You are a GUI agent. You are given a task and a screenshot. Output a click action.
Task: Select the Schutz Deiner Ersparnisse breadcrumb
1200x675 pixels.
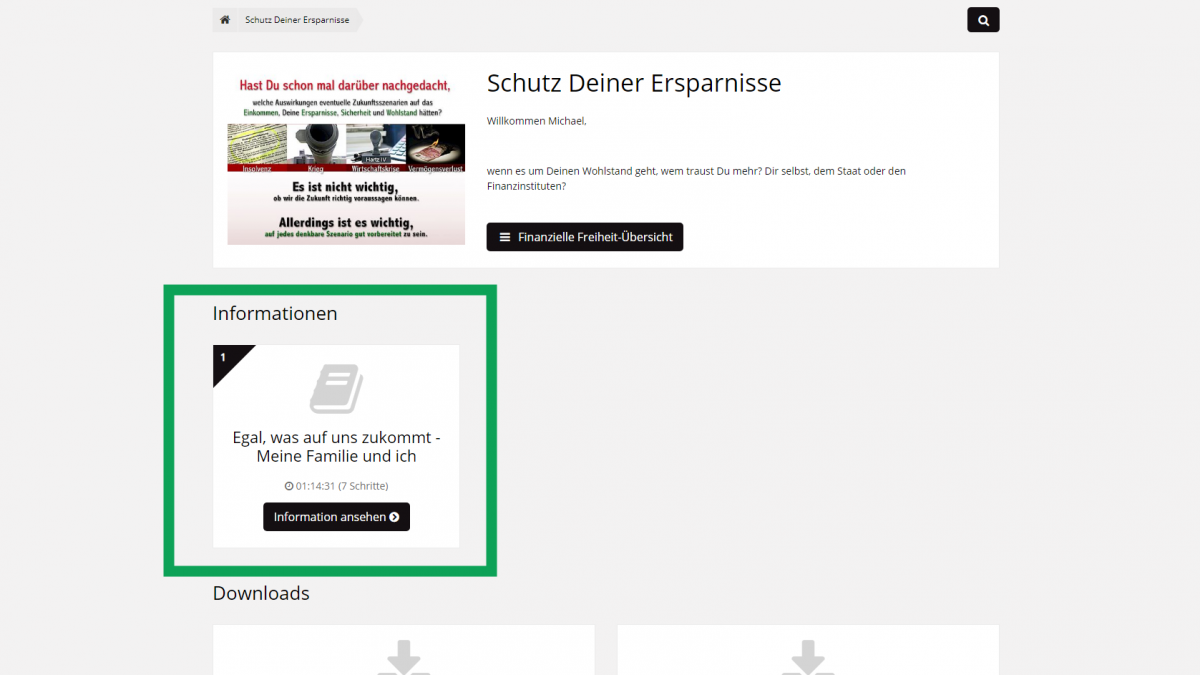tap(297, 20)
